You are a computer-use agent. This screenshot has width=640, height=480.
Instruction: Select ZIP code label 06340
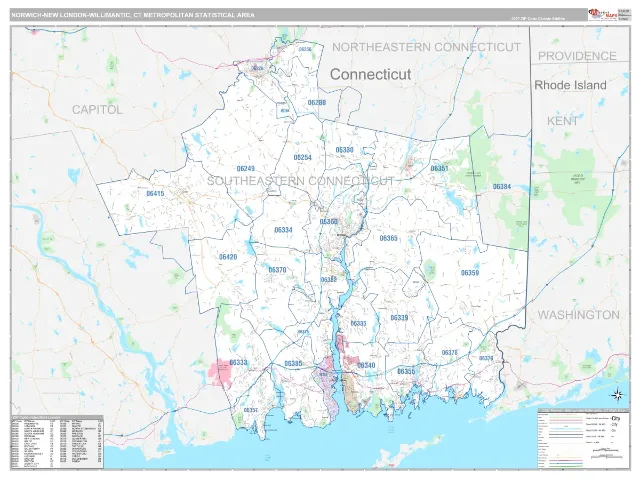tap(366, 365)
